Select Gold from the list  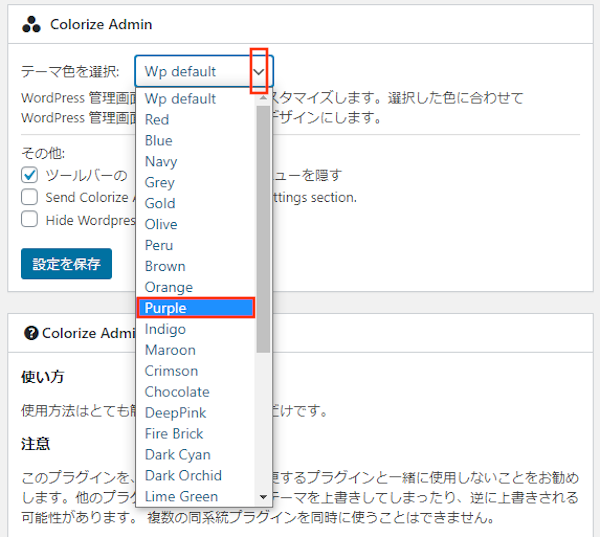point(196,203)
